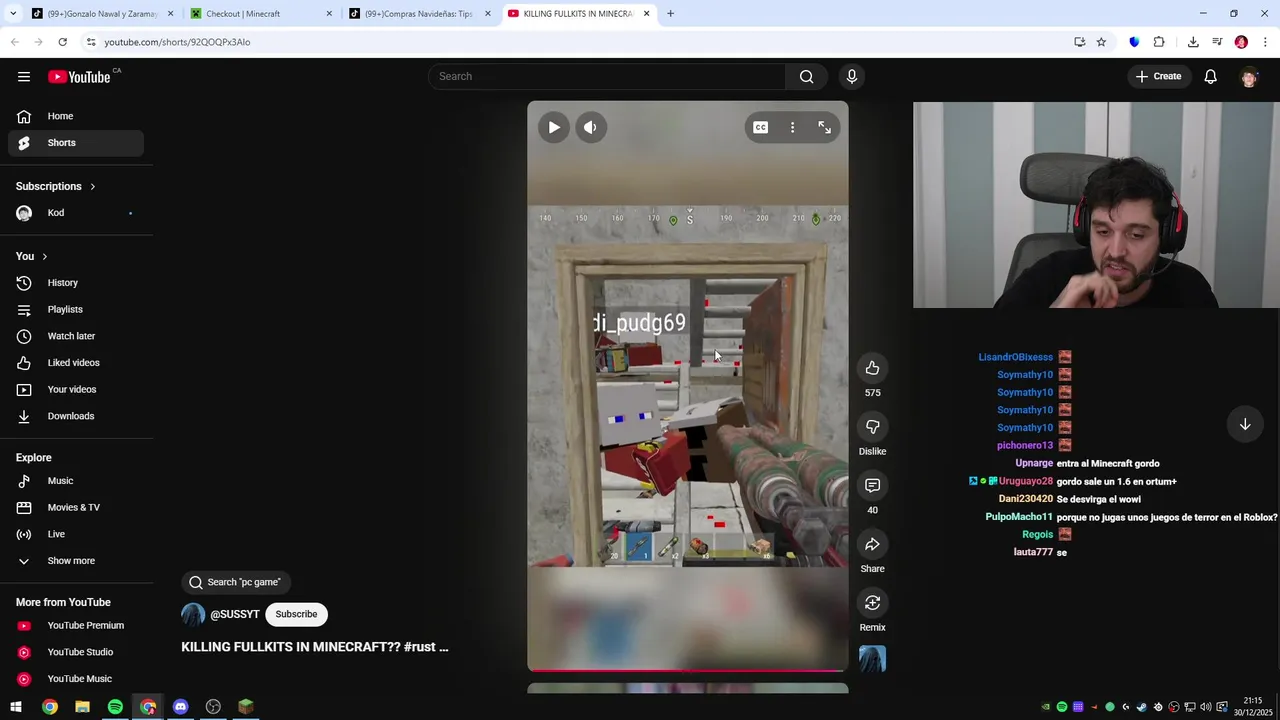
Task: Open Live under Explore
Action: click(76, 534)
